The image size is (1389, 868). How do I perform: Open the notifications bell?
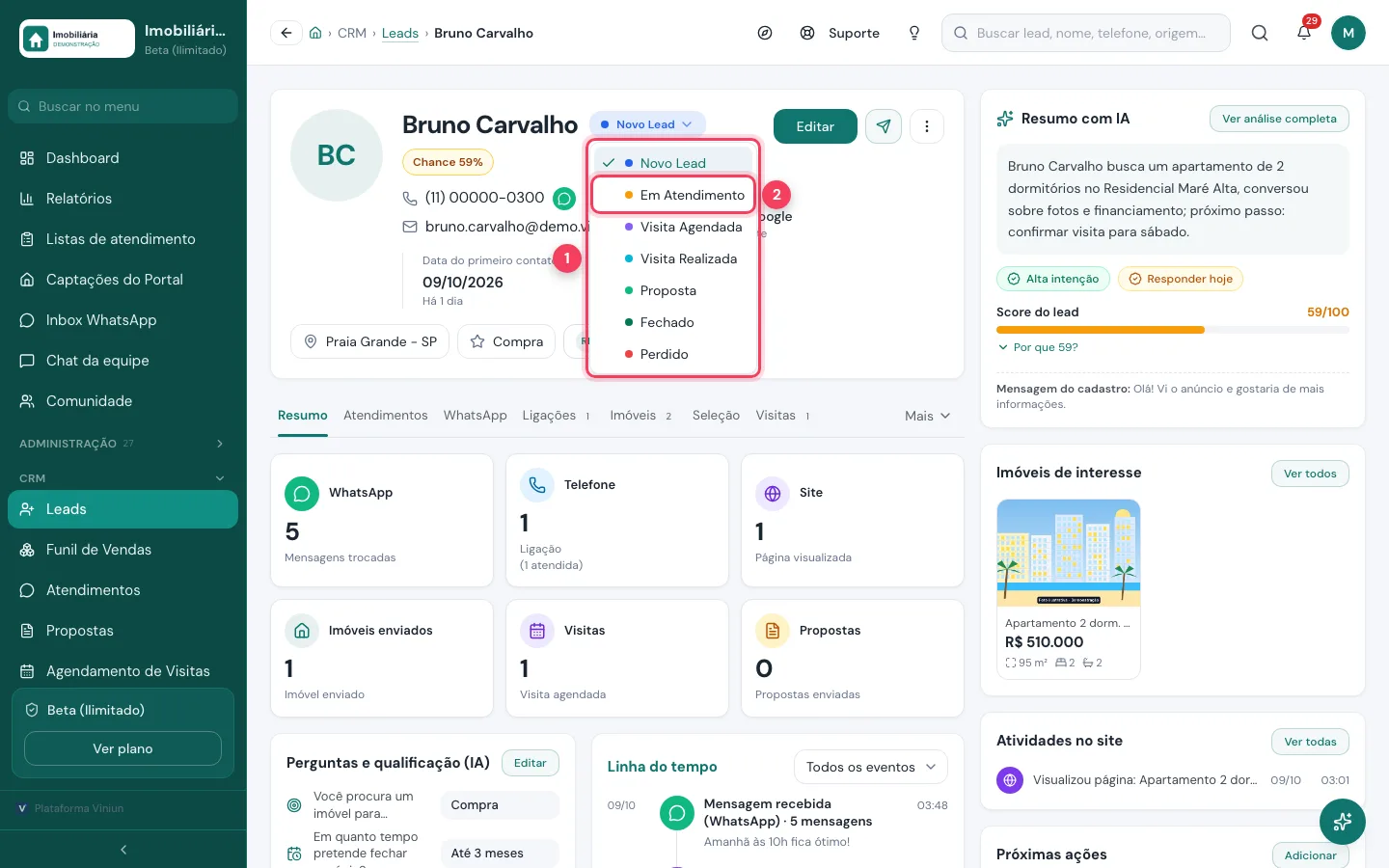(1304, 32)
